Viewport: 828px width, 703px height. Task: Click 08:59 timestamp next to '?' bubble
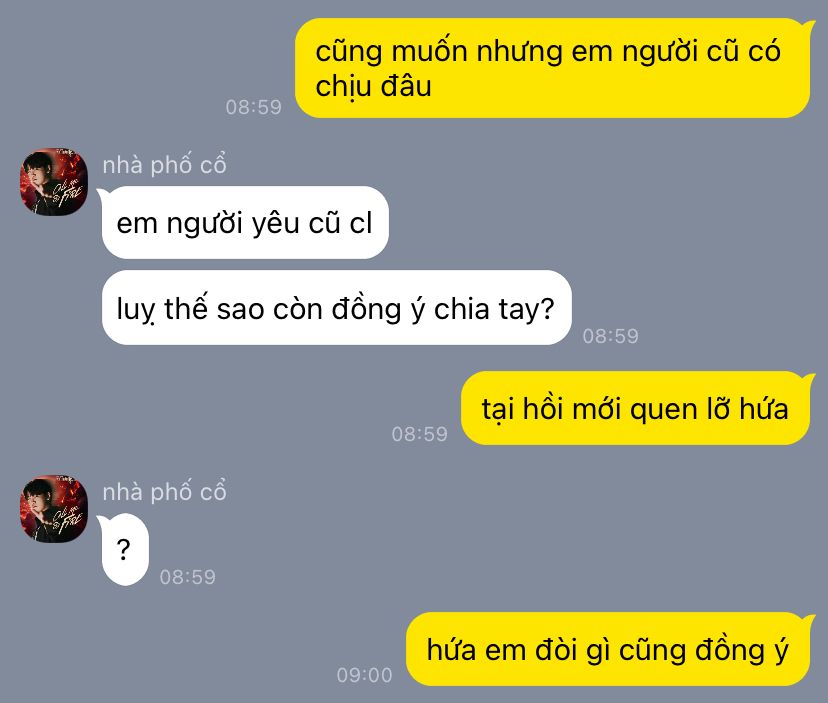tap(187, 577)
